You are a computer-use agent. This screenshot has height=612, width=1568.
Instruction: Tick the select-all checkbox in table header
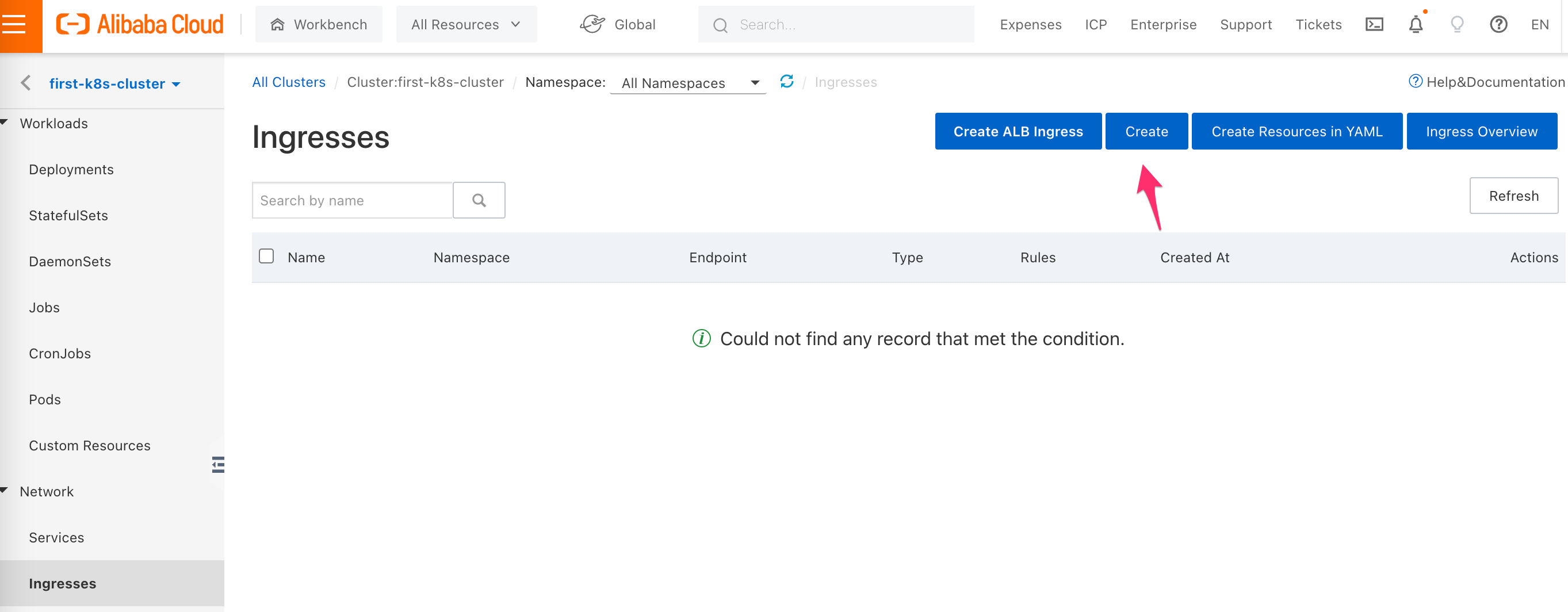(266, 256)
